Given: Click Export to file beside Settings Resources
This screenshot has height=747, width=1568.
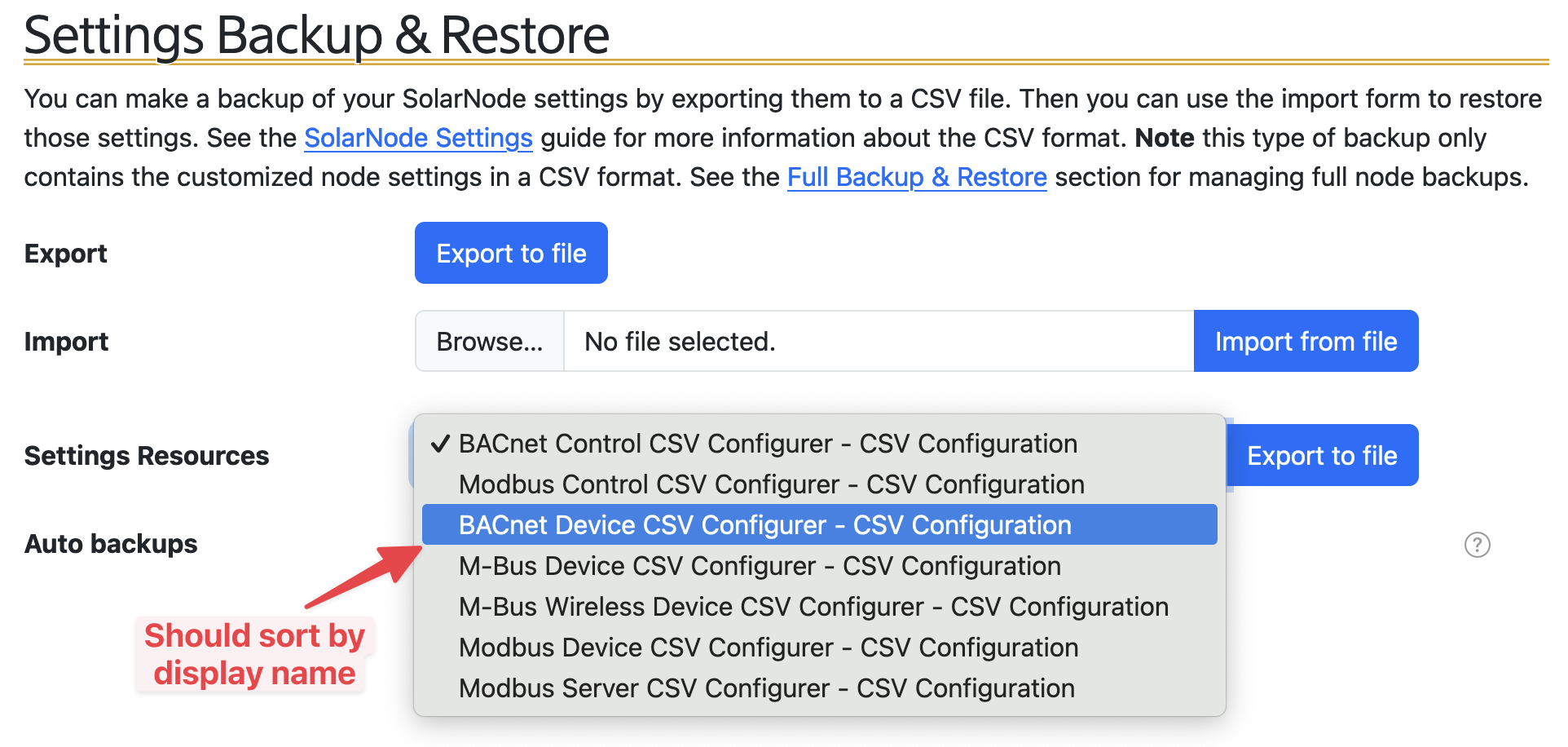Looking at the screenshot, I should pos(1322,456).
